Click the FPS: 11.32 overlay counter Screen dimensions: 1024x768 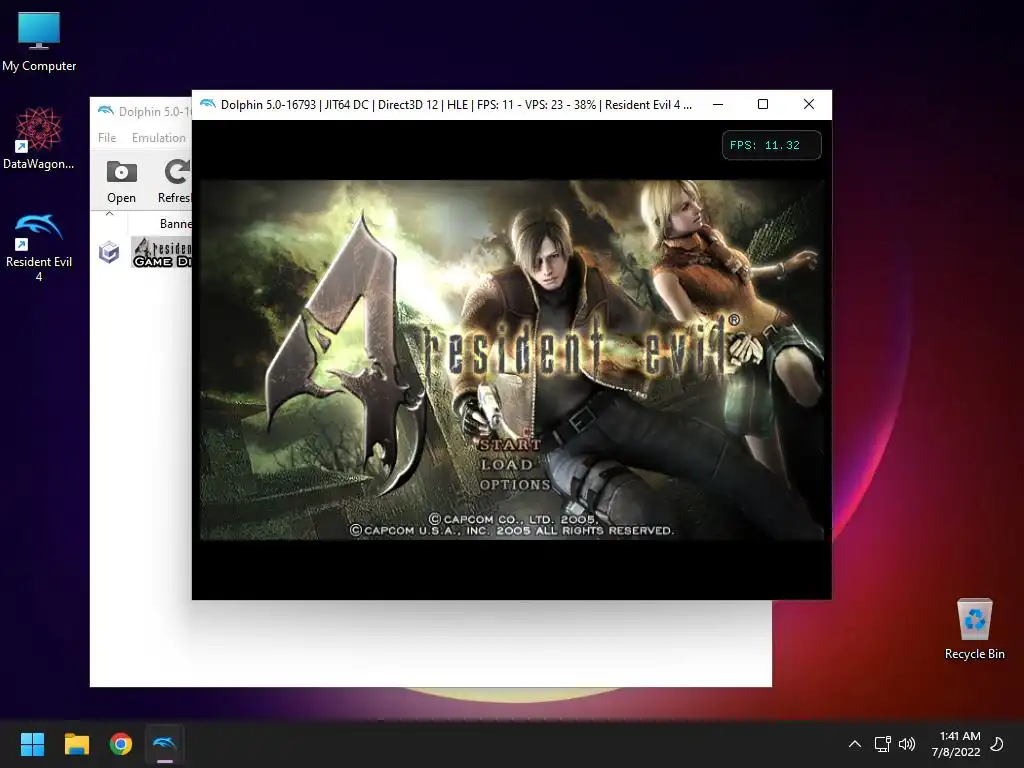pyautogui.click(x=771, y=145)
